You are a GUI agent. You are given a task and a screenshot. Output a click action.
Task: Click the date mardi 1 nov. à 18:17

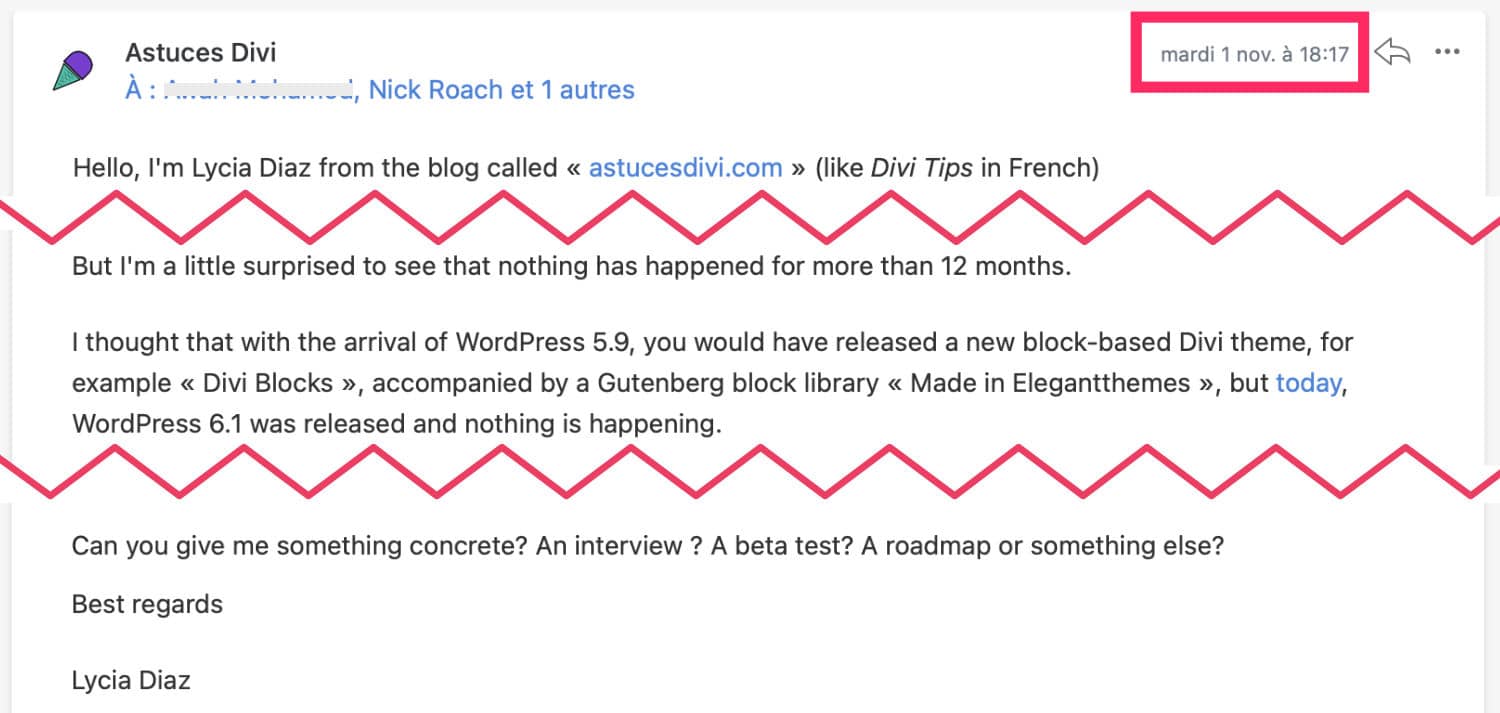click(x=1254, y=54)
